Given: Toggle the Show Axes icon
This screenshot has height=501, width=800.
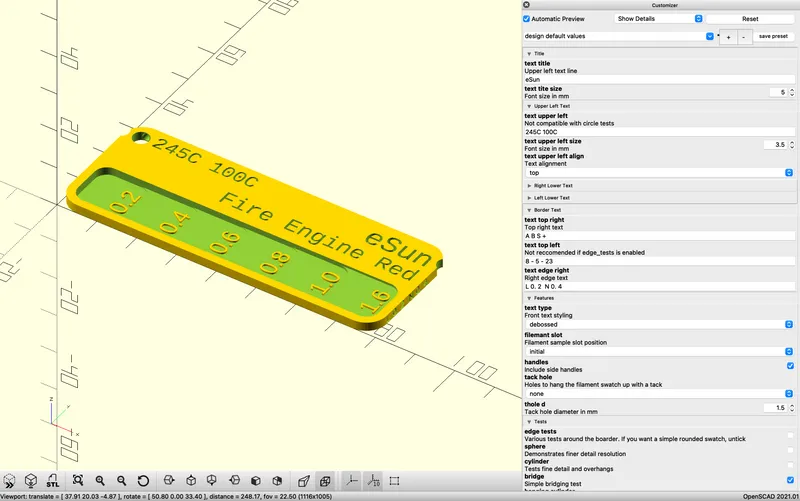Looking at the screenshot, I should (x=352, y=481).
